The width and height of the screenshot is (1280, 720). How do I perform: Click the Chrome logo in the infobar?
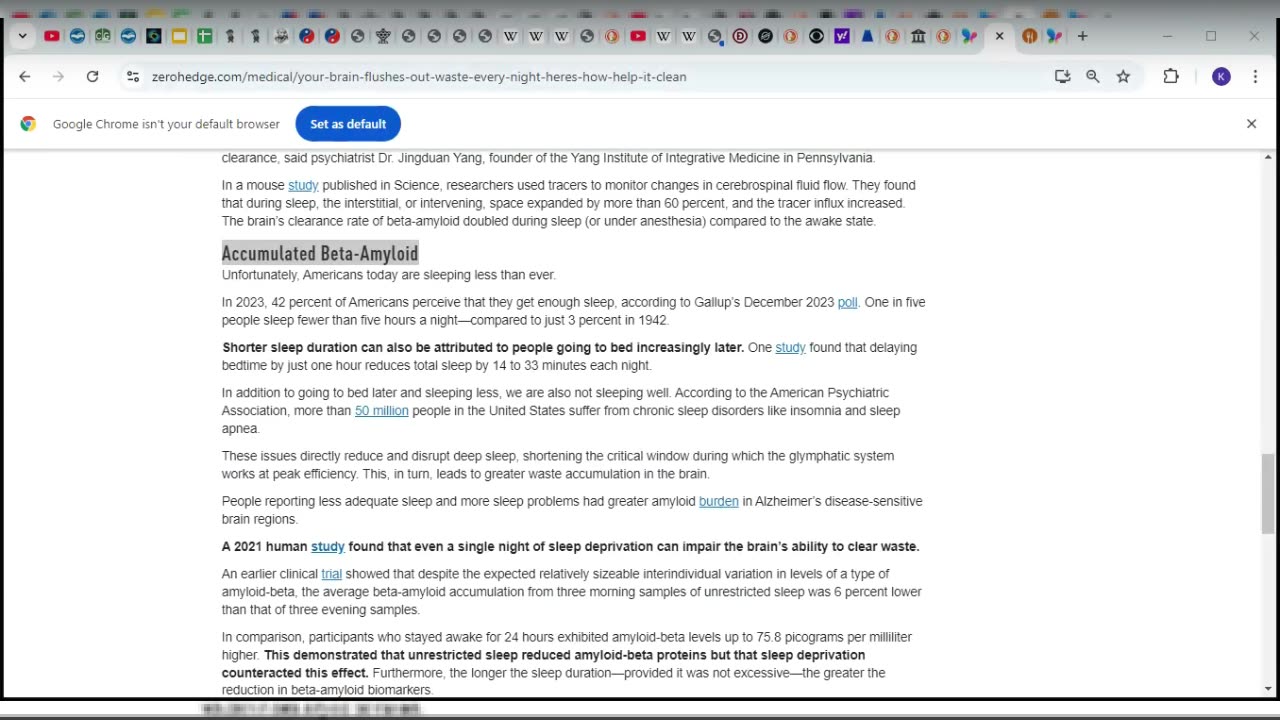click(28, 124)
